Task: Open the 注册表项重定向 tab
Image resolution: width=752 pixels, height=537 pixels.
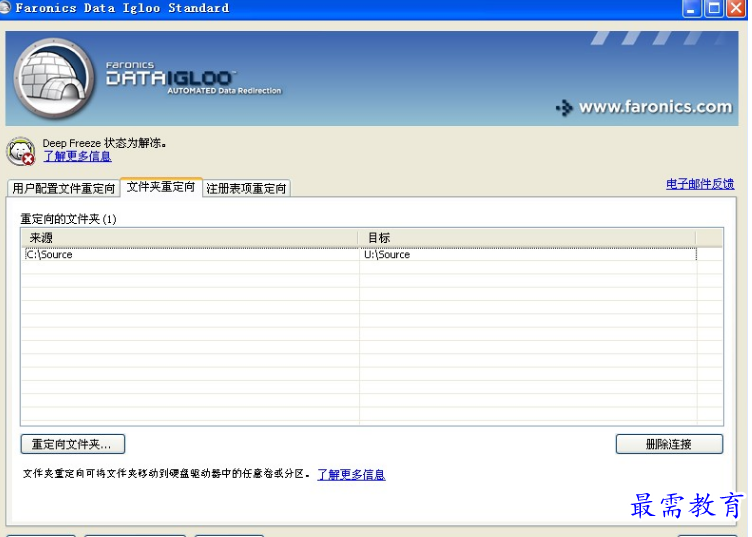Action: pyautogui.click(x=246, y=188)
